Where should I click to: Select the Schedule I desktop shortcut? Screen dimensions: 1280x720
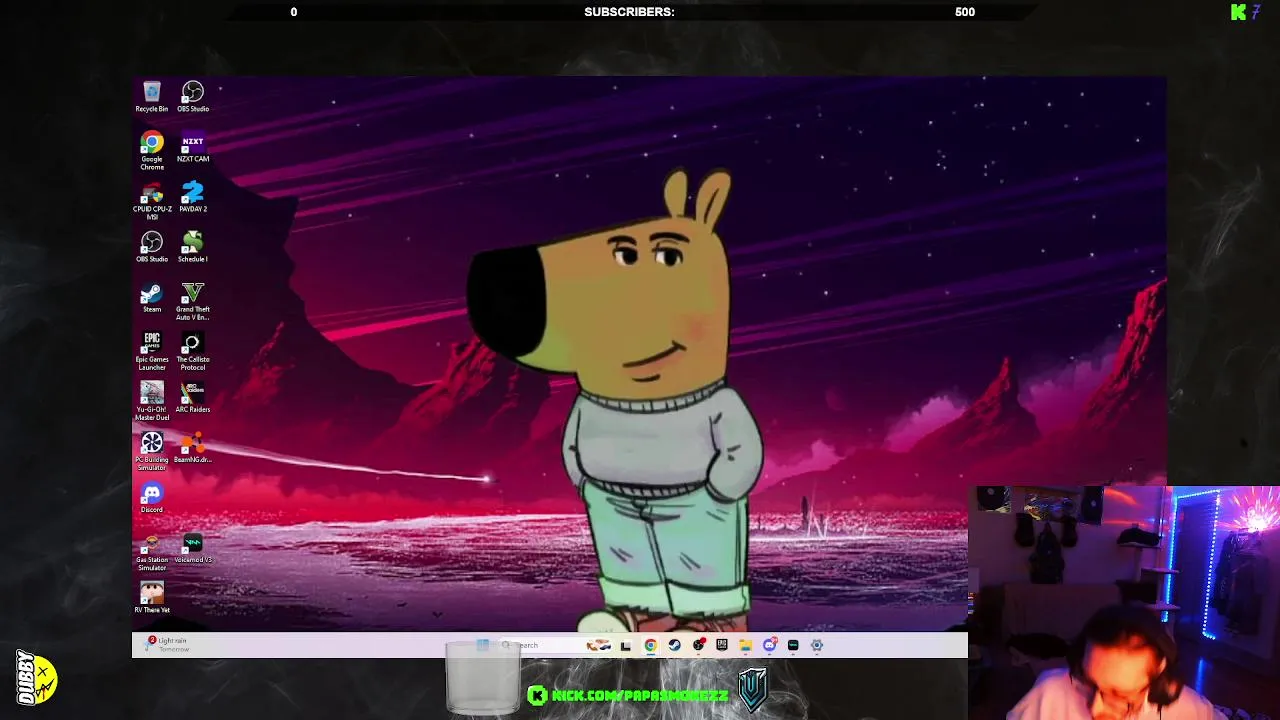[193, 248]
